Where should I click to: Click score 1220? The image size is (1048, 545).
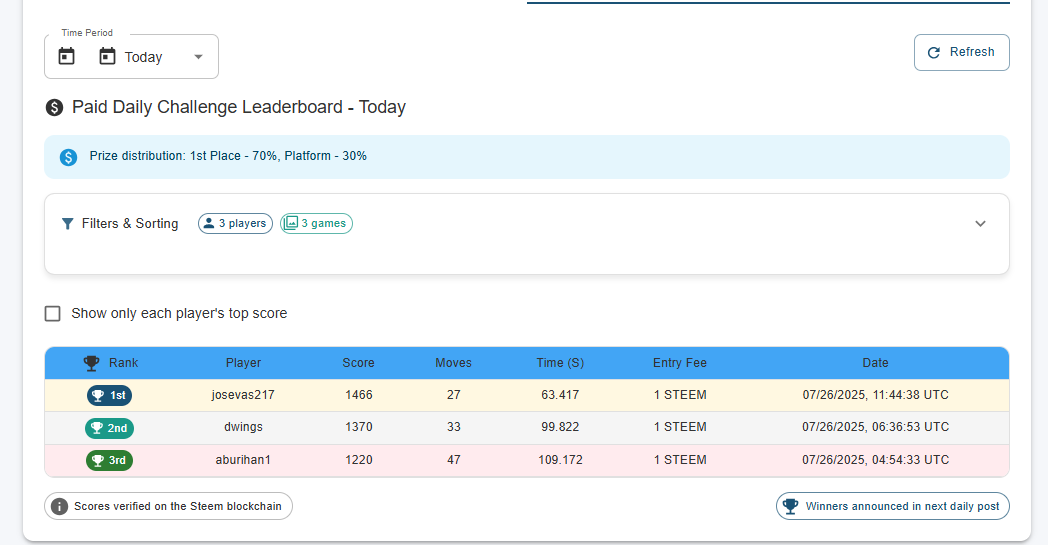click(359, 460)
